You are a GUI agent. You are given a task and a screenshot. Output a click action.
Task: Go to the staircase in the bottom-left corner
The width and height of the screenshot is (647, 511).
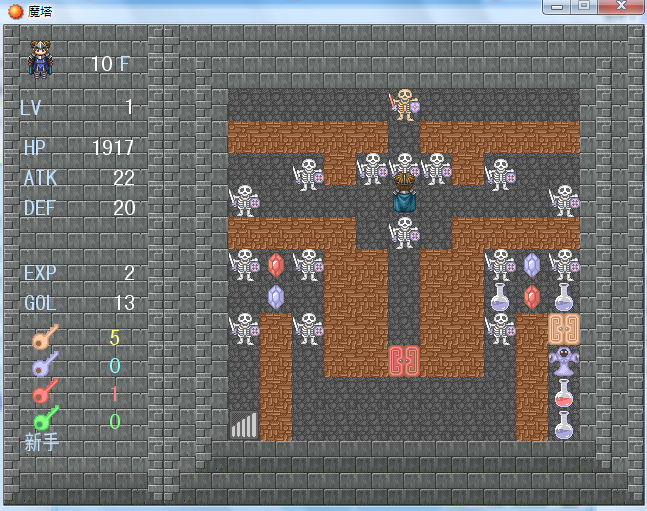coord(244,425)
